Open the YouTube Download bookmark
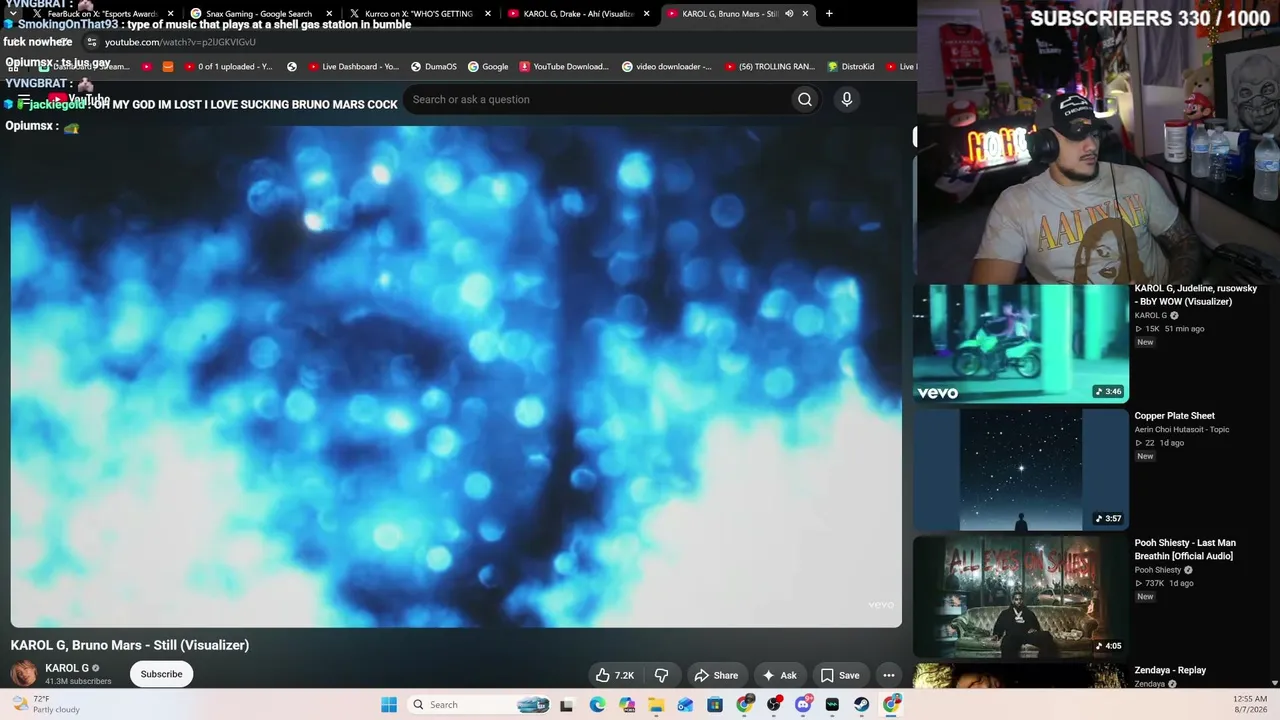1280x720 pixels. pyautogui.click(x=564, y=67)
